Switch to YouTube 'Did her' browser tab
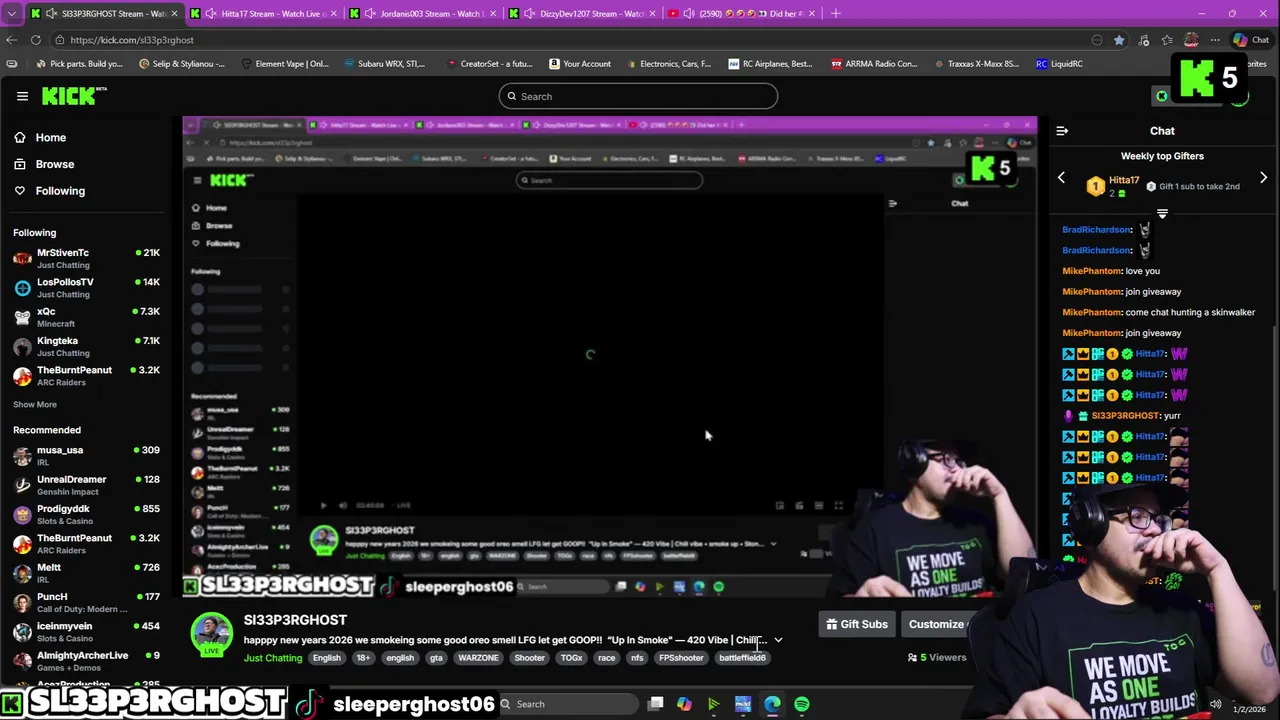 point(742,13)
